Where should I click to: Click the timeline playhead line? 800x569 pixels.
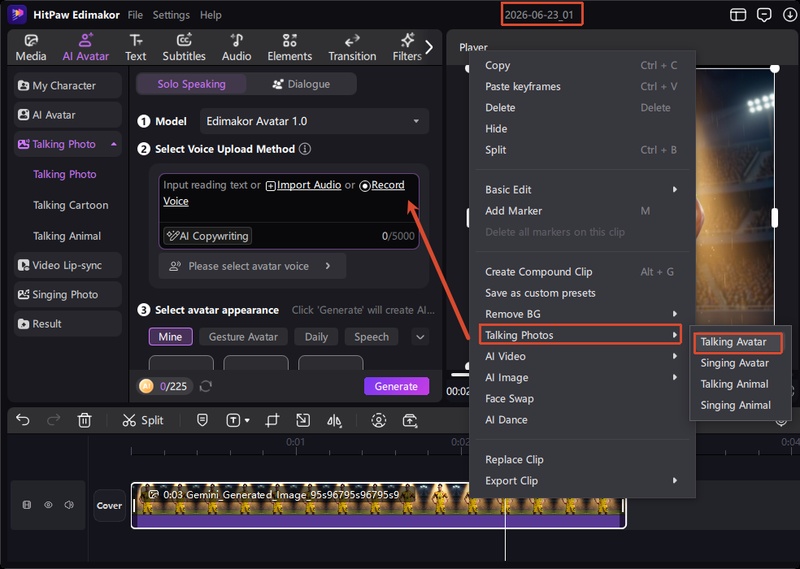click(x=505, y=531)
